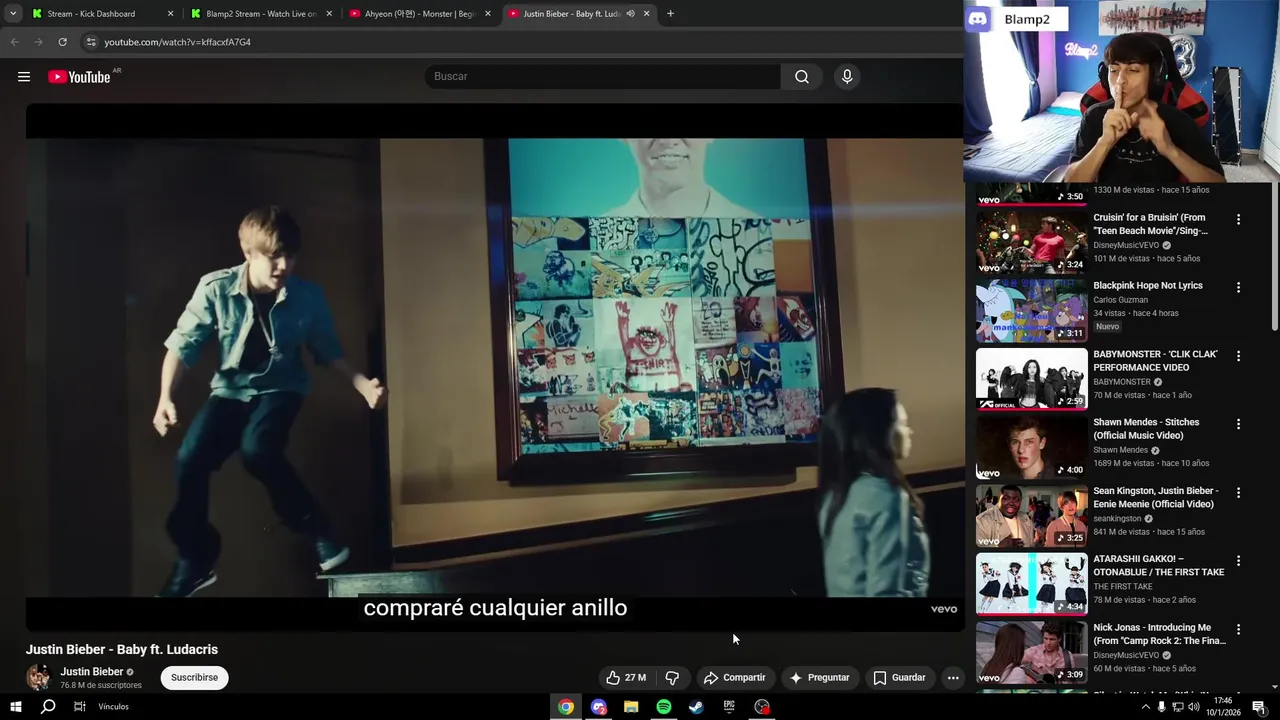Viewport: 1280px width, 720px height.
Task: Open ATARASHII GAKKO! OTONABLUE video title
Action: 1158,566
